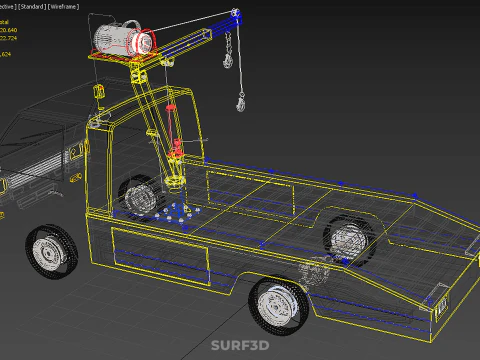Select the blue crane base mounting plate
The width and height of the screenshot is (480, 360).
tap(178, 213)
